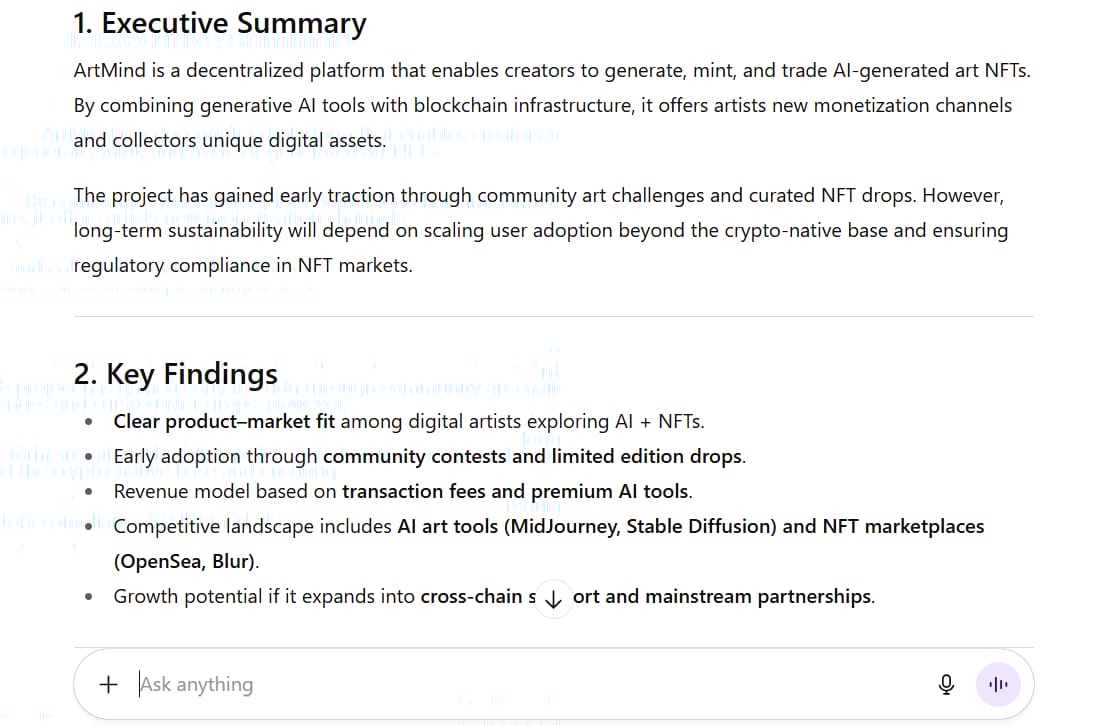This screenshot has height=725, width=1107.
Task: Click the scroll-to-bottom arrow button
Action: point(554,598)
